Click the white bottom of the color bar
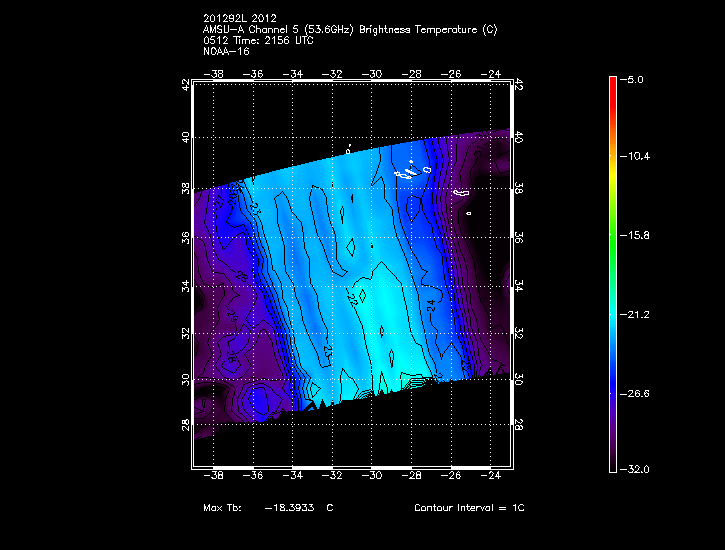This screenshot has width=725, height=550. point(612,466)
